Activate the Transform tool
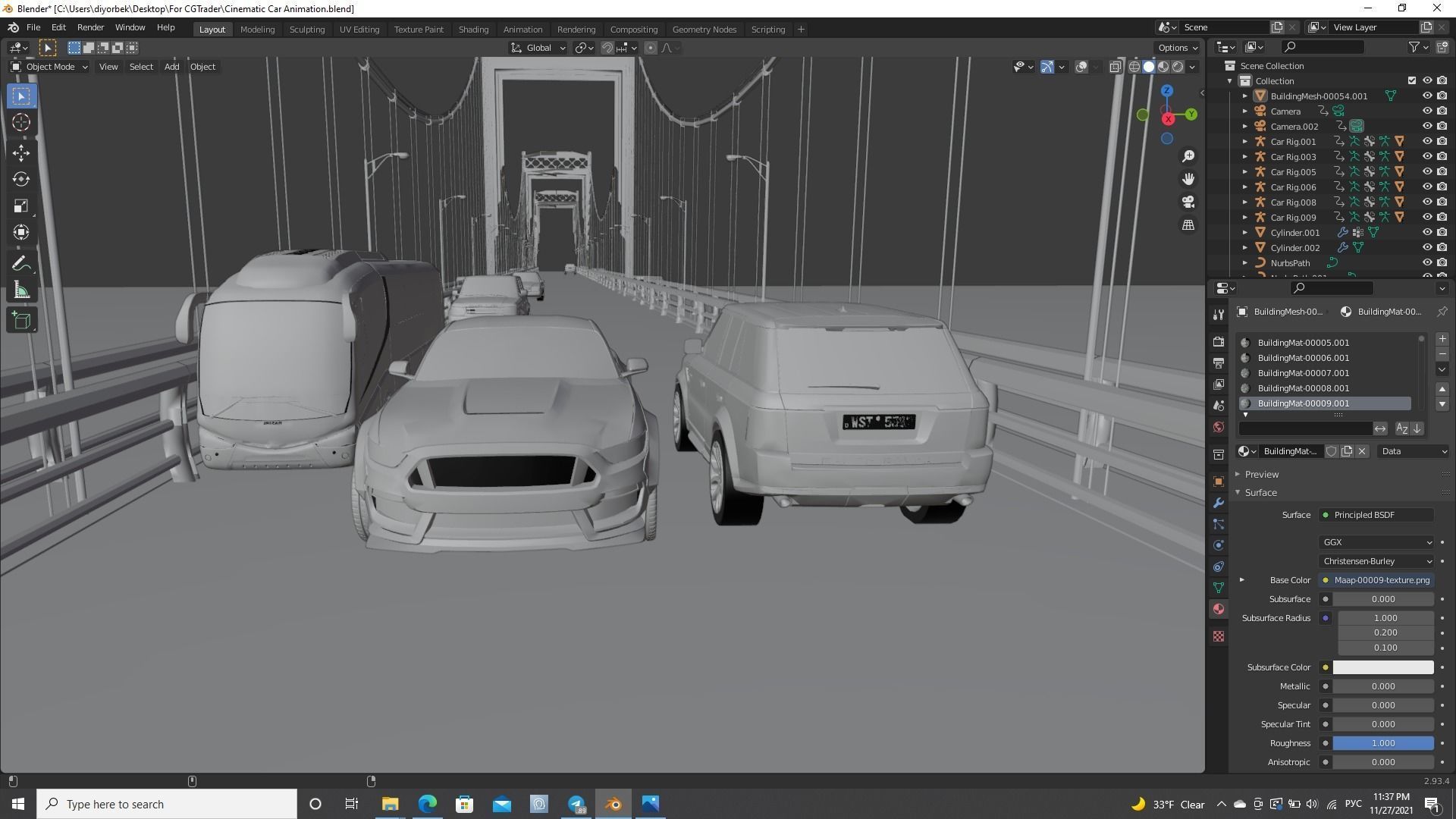This screenshot has height=819, width=1456. point(21,232)
